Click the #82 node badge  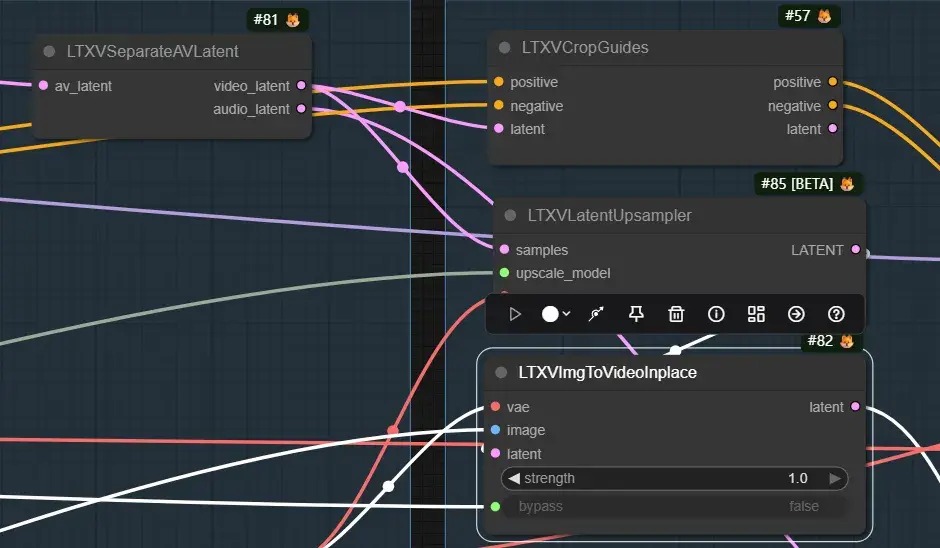(830, 341)
